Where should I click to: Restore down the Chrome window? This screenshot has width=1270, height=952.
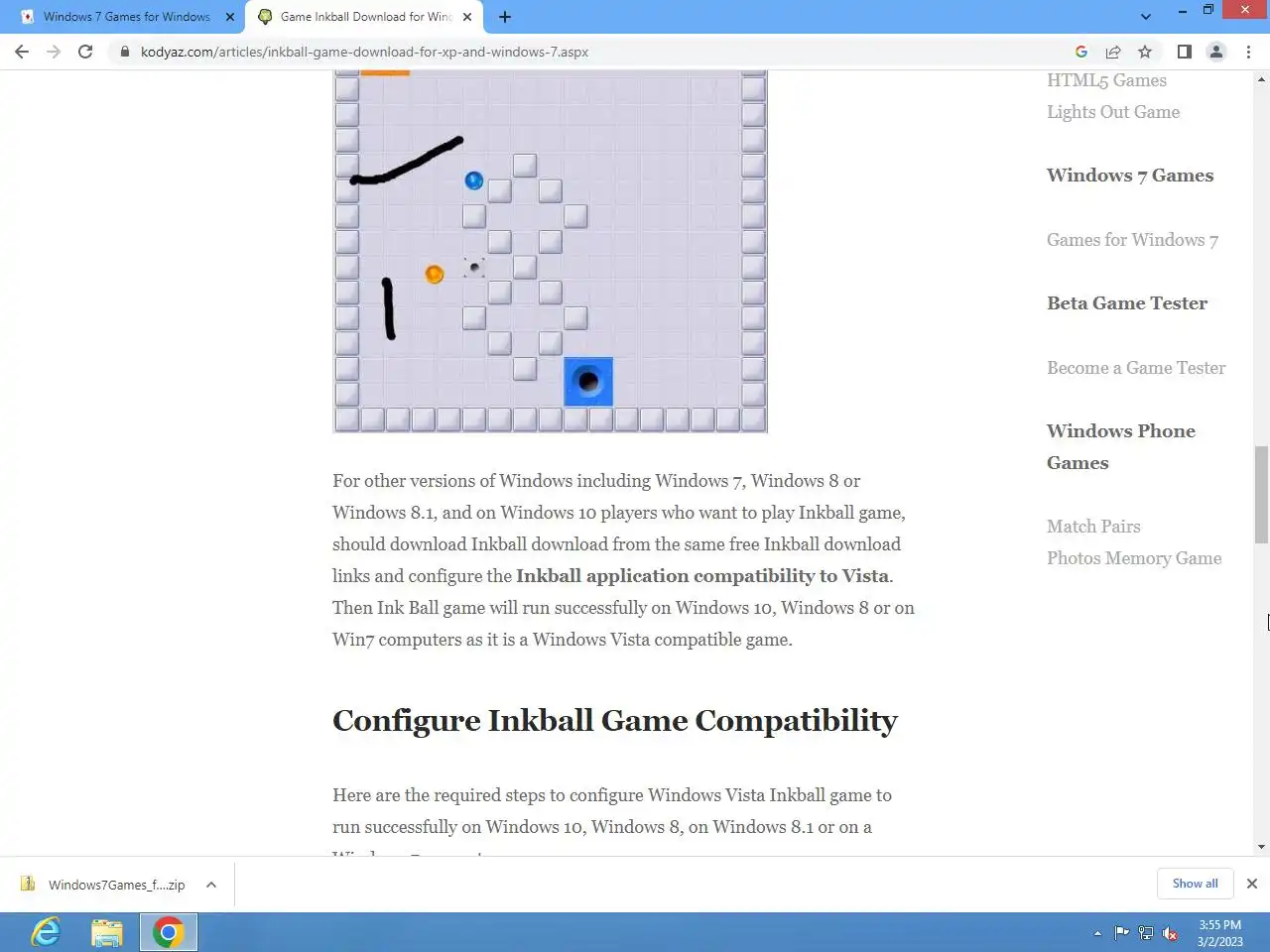click(x=1208, y=10)
